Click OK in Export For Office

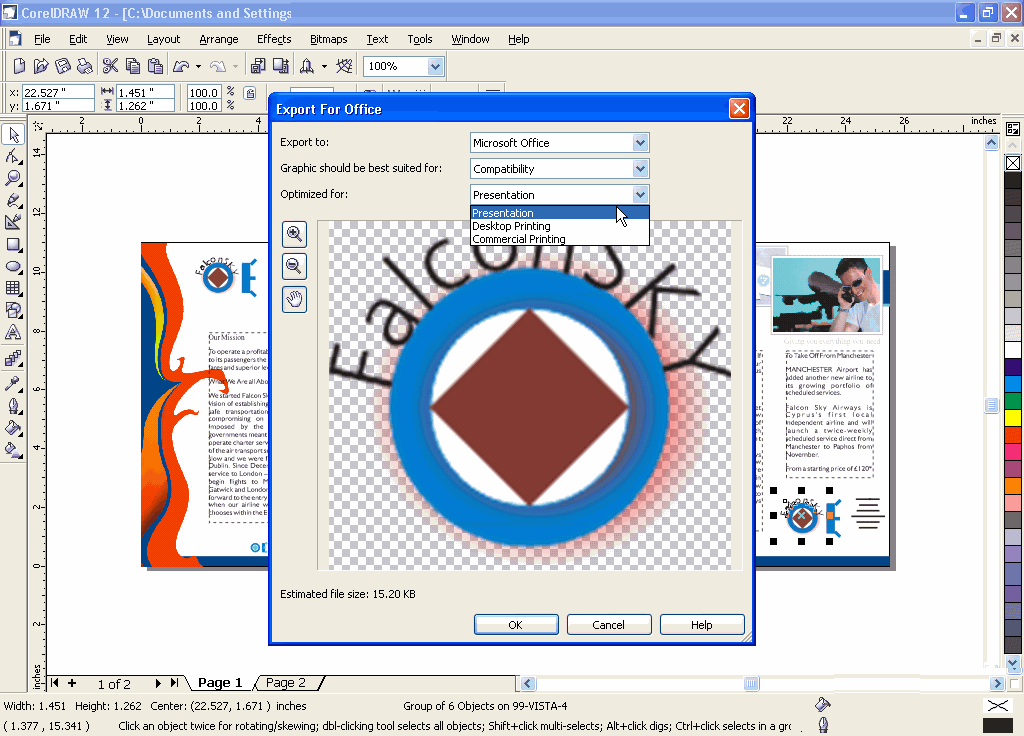(x=516, y=625)
